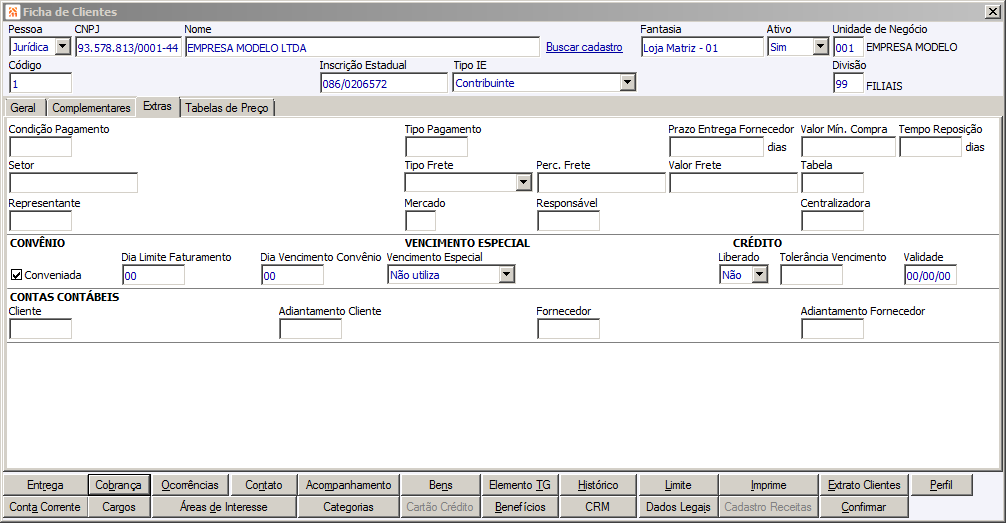The image size is (1006, 523).
Task: Open the Dados Legais button
Action: pyautogui.click(x=678, y=507)
